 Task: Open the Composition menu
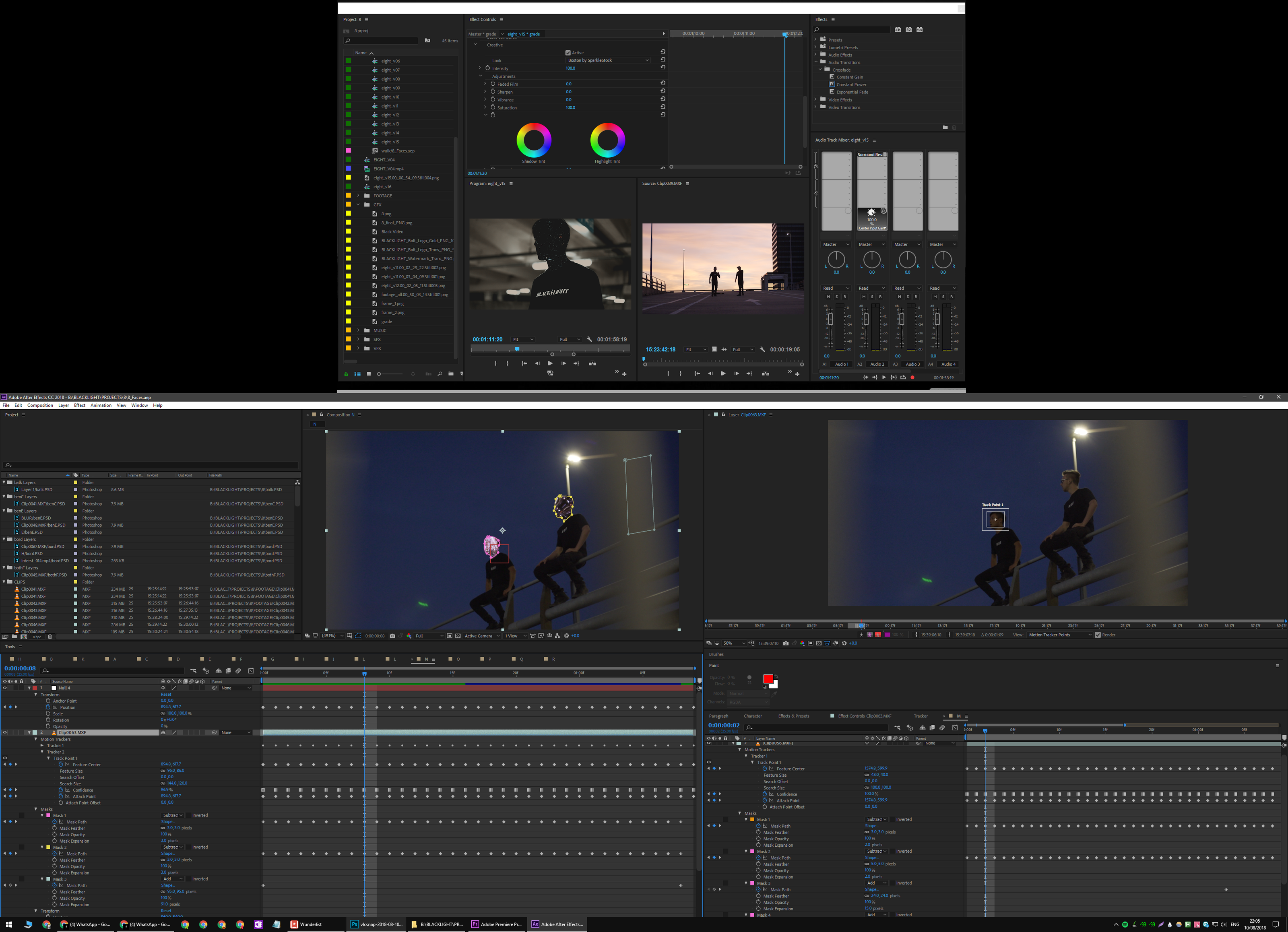(40, 406)
